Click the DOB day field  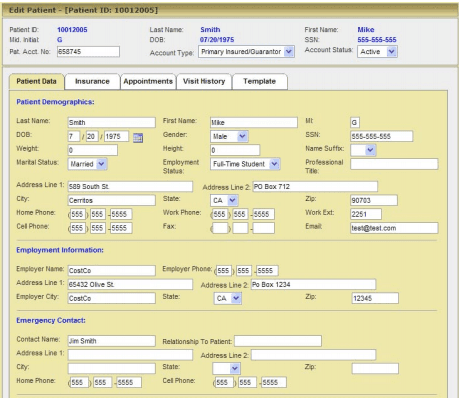(x=92, y=136)
